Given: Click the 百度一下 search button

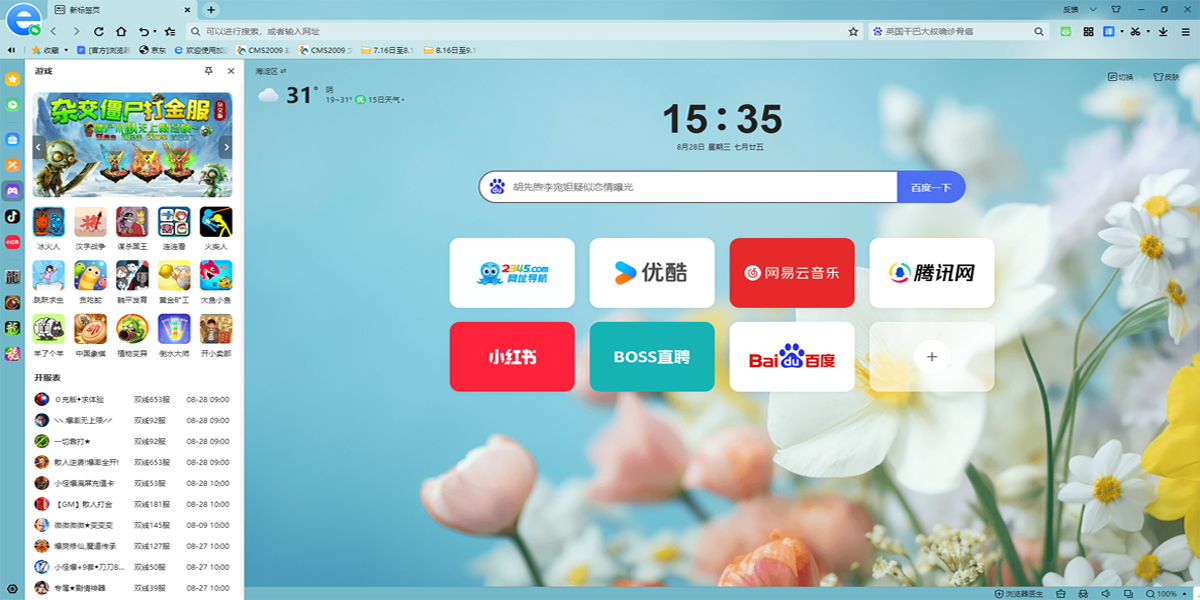Looking at the screenshot, I should pyautogui.click(x=930, y=187).
